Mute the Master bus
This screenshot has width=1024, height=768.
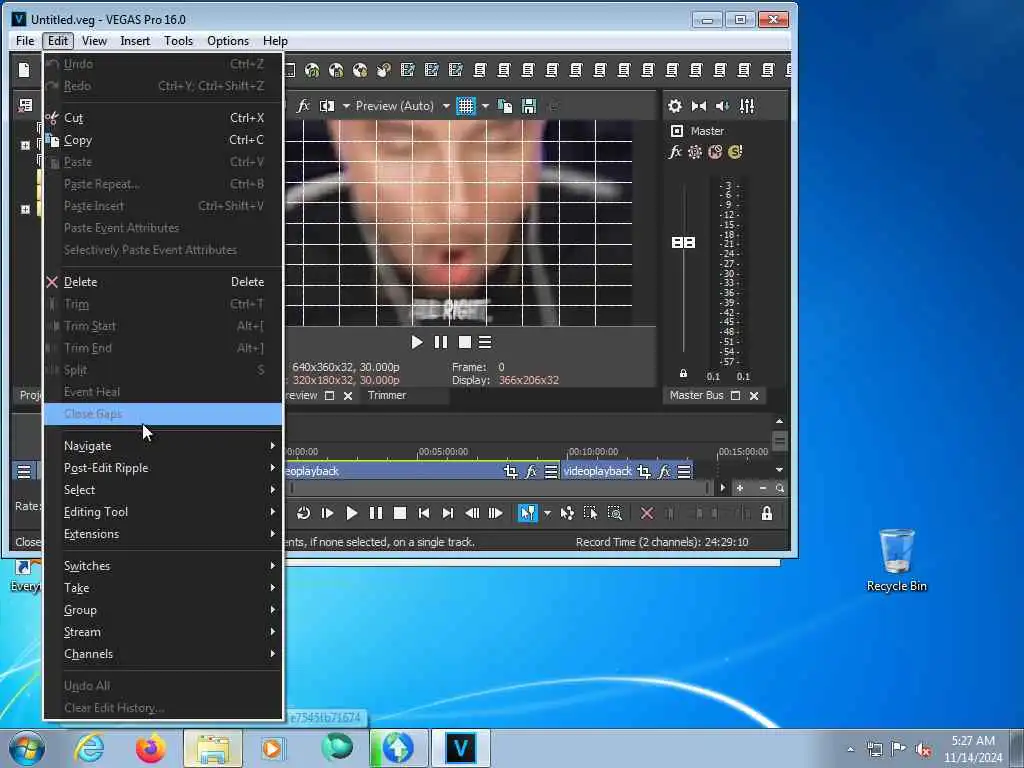pos(715,152)
